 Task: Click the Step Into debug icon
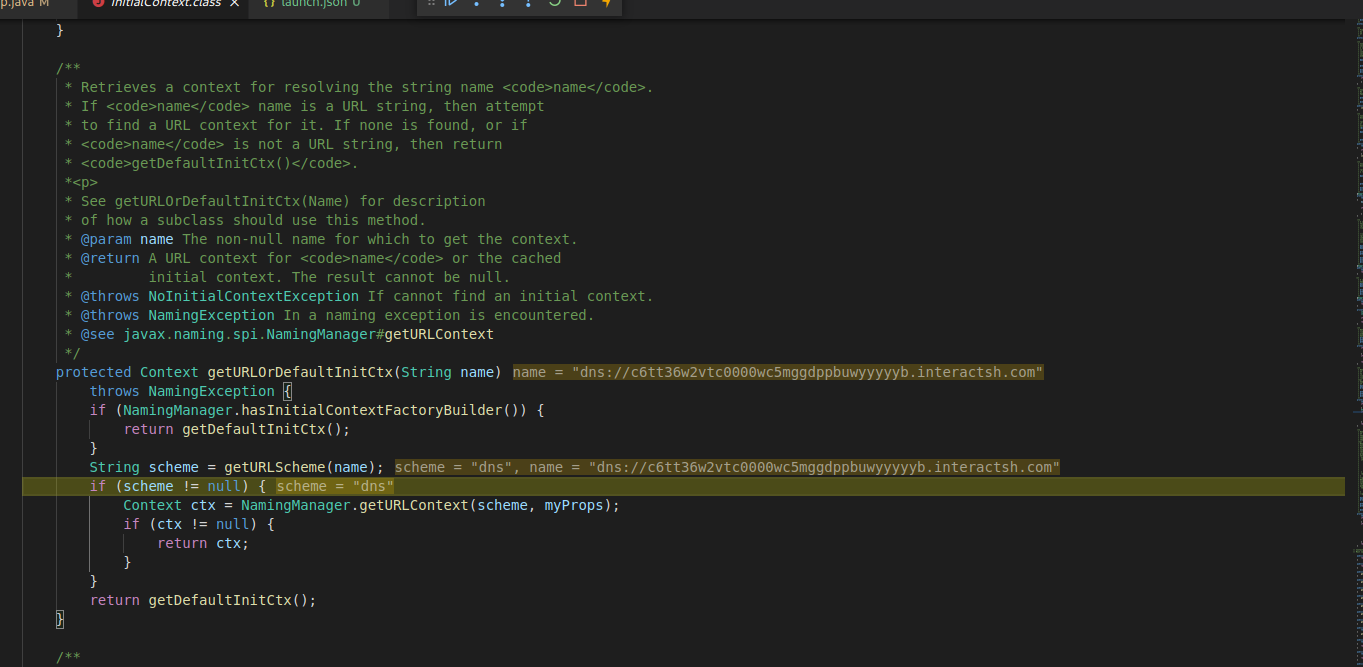click(502, 4)
